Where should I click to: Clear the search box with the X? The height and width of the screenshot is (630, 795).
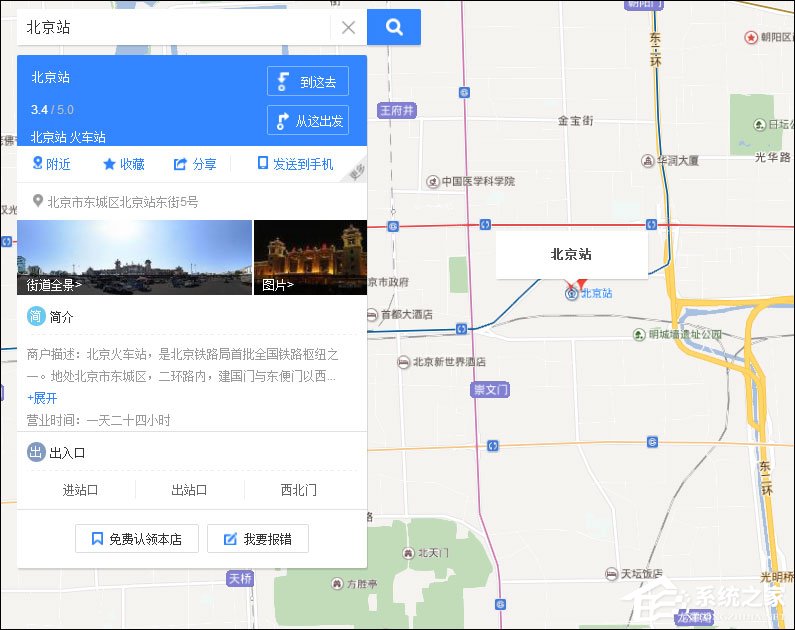tap(348, 27)
